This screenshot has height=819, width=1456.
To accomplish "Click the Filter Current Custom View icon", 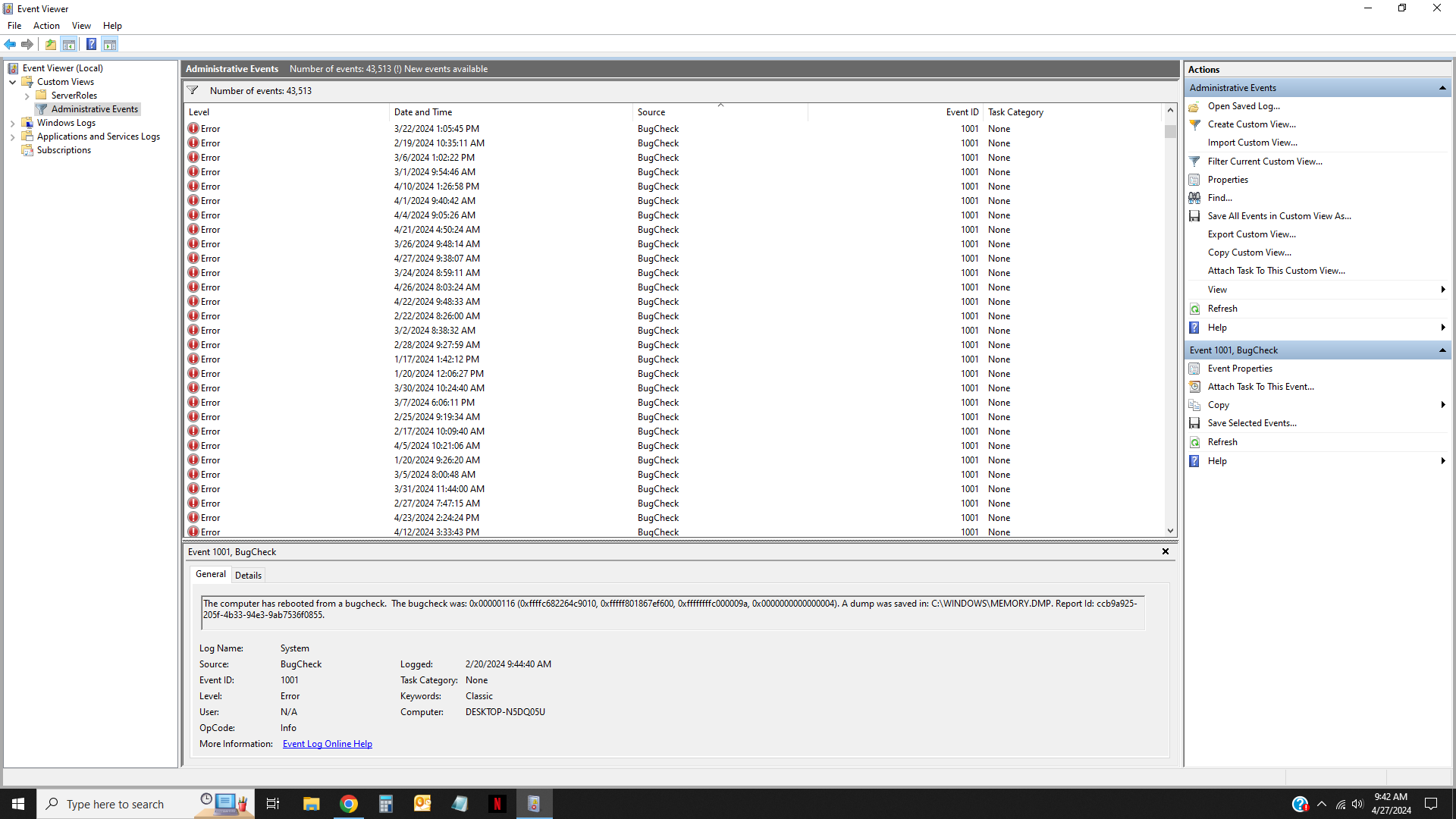I will tap(1194, 162).
